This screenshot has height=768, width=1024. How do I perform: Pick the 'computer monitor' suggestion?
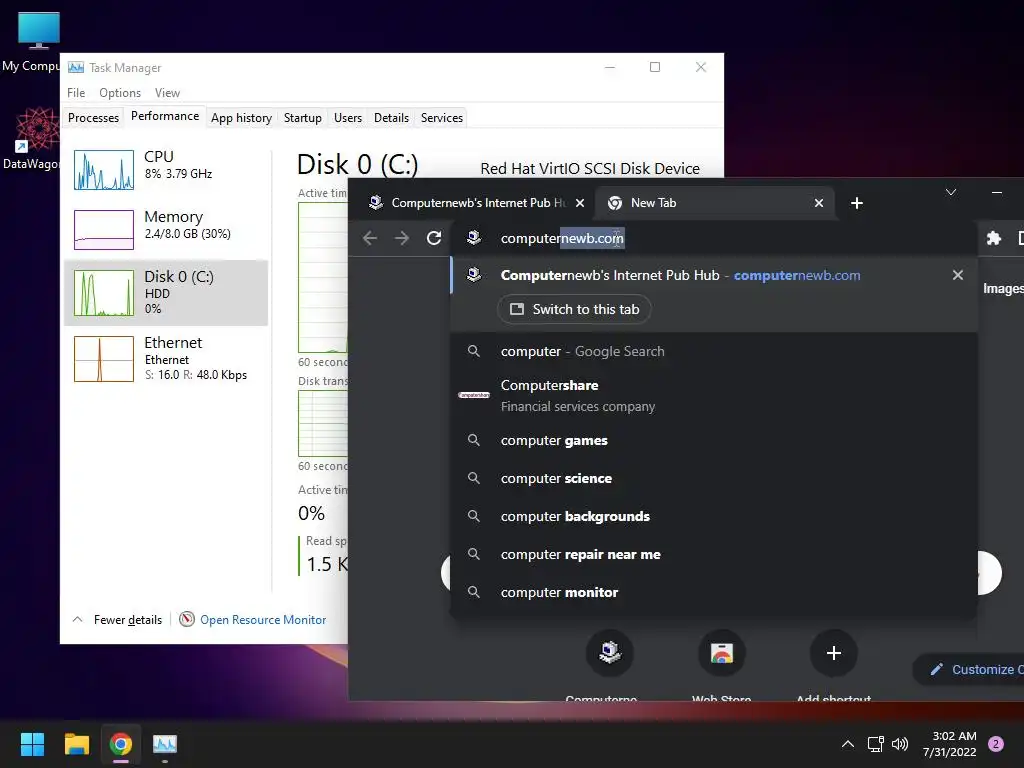point(714,592)
